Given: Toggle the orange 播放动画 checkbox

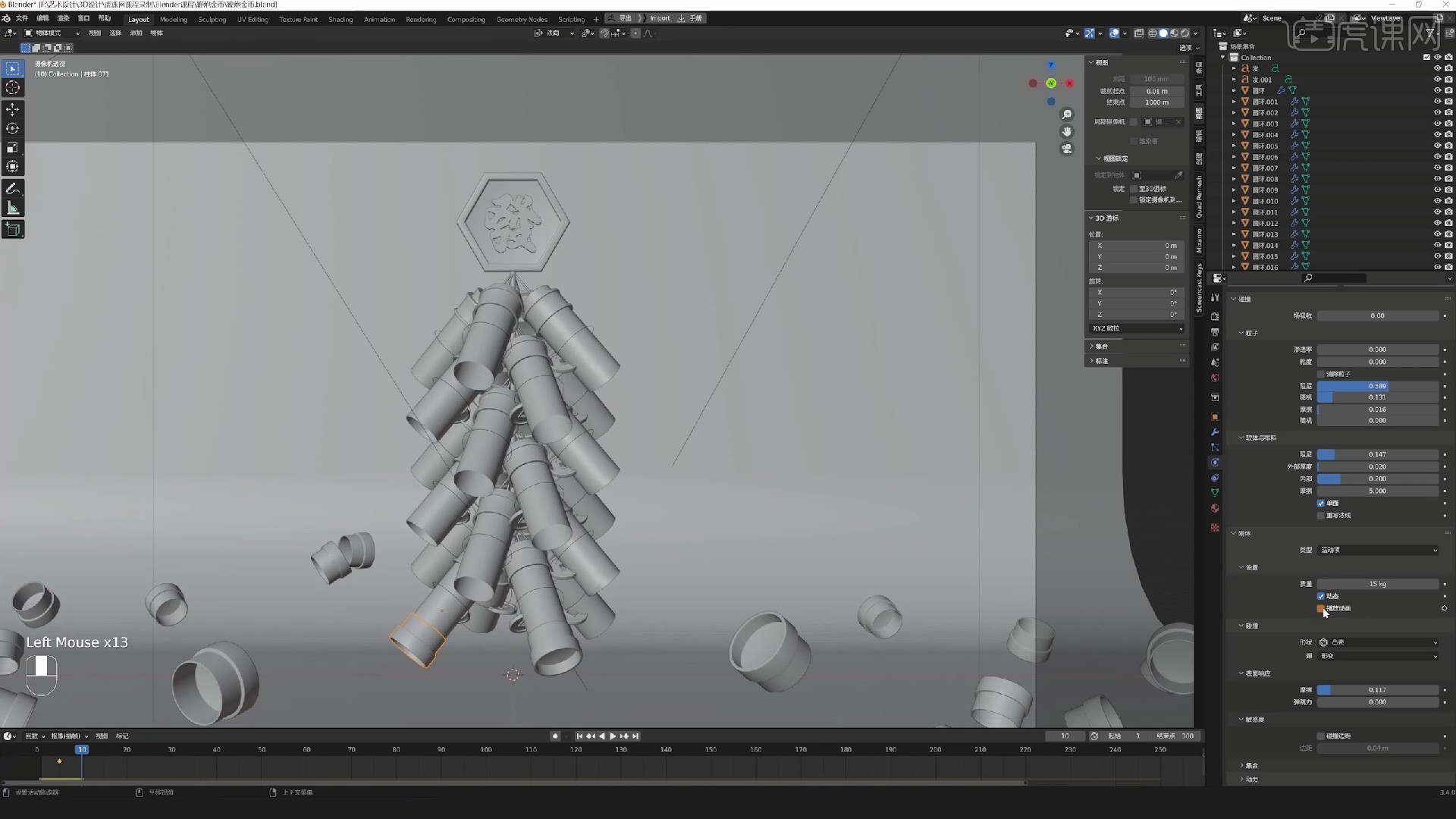Looking at the screenshot, I should [1321, 608].
